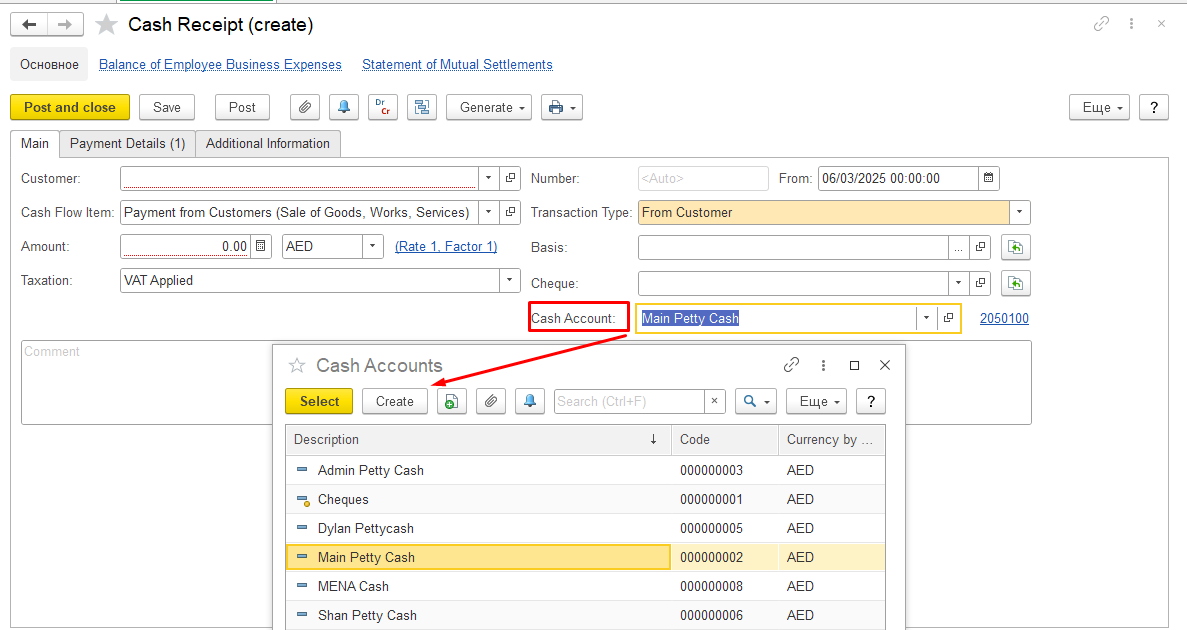1187x630 pixels.
Task: Clear the Cash Accounts search box
Action: (714, 401)
